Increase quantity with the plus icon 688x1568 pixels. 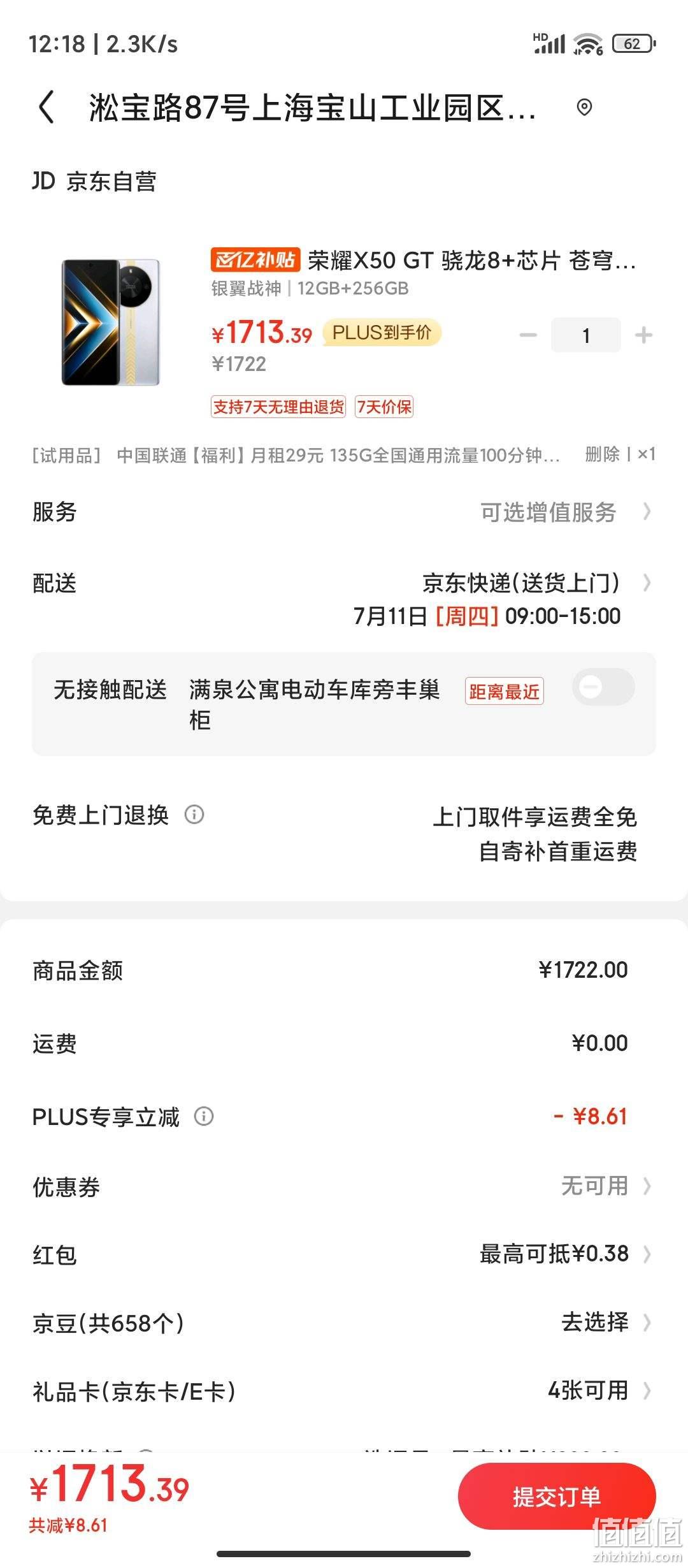[643, 335]
